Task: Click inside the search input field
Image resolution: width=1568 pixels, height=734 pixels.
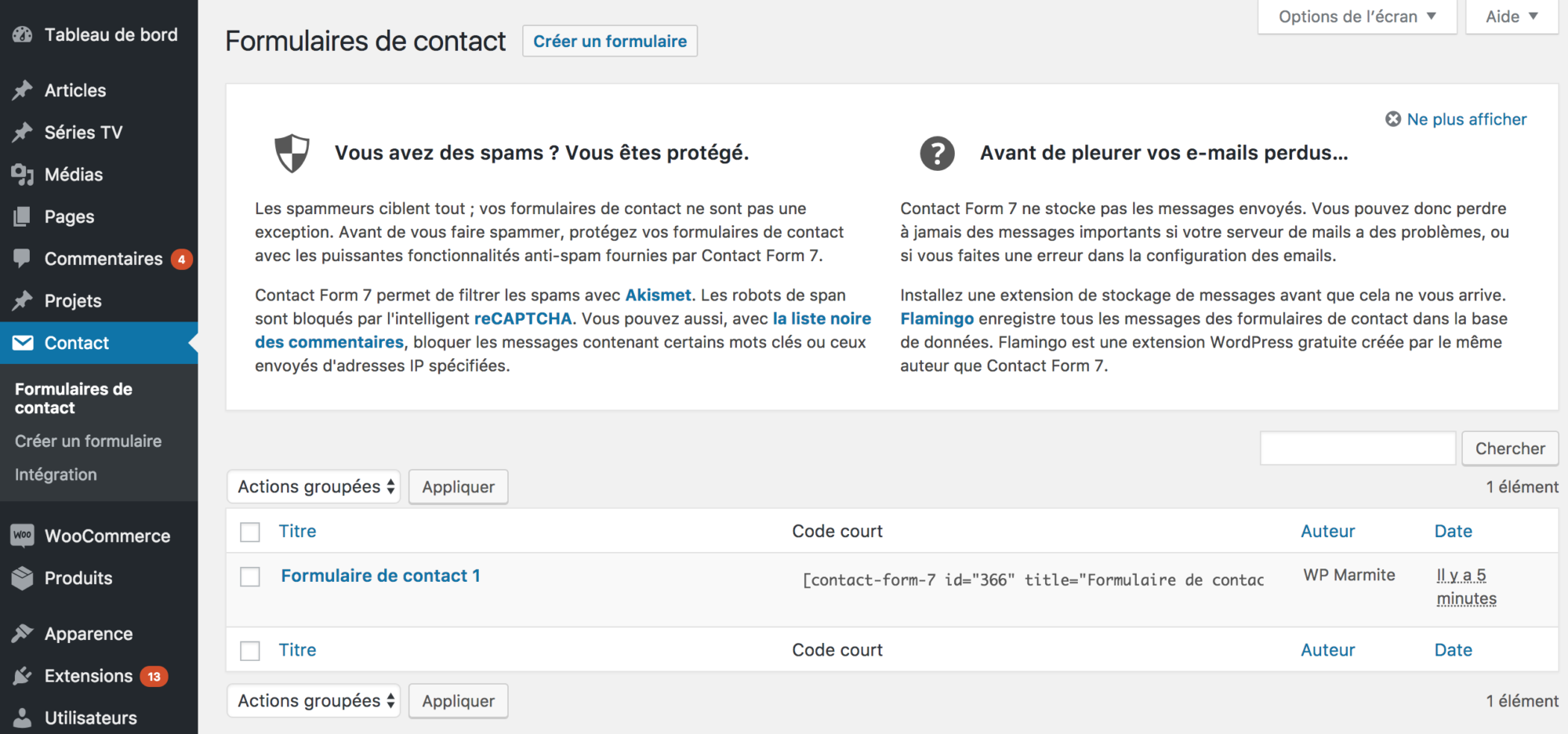Action: tap(1357, 448)
